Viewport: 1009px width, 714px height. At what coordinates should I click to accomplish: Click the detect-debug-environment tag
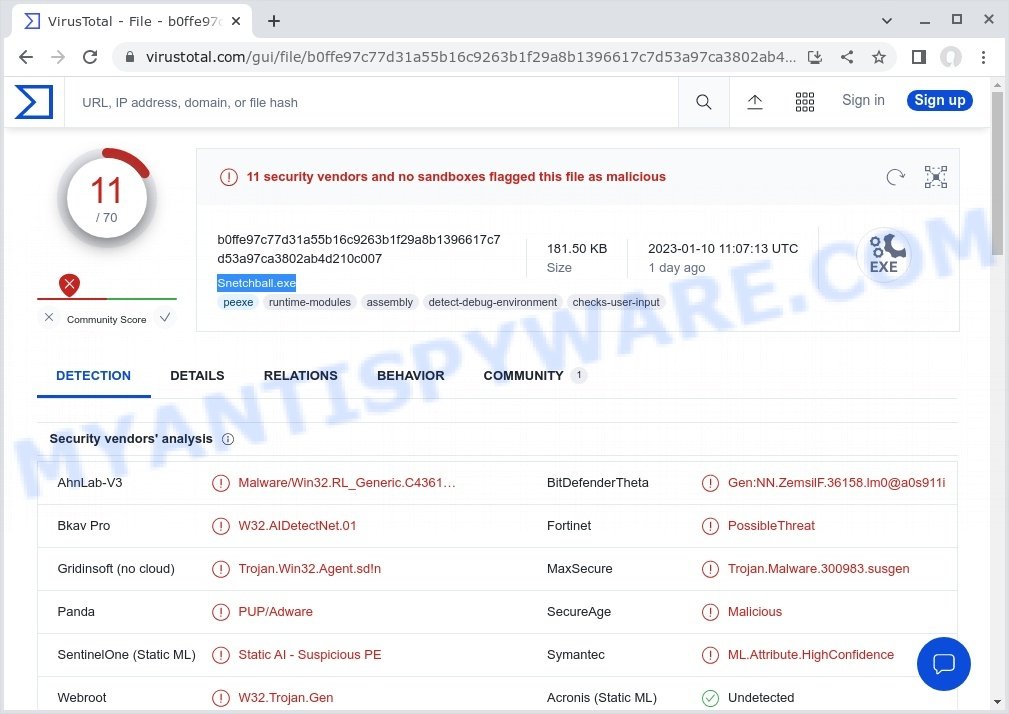492,302
